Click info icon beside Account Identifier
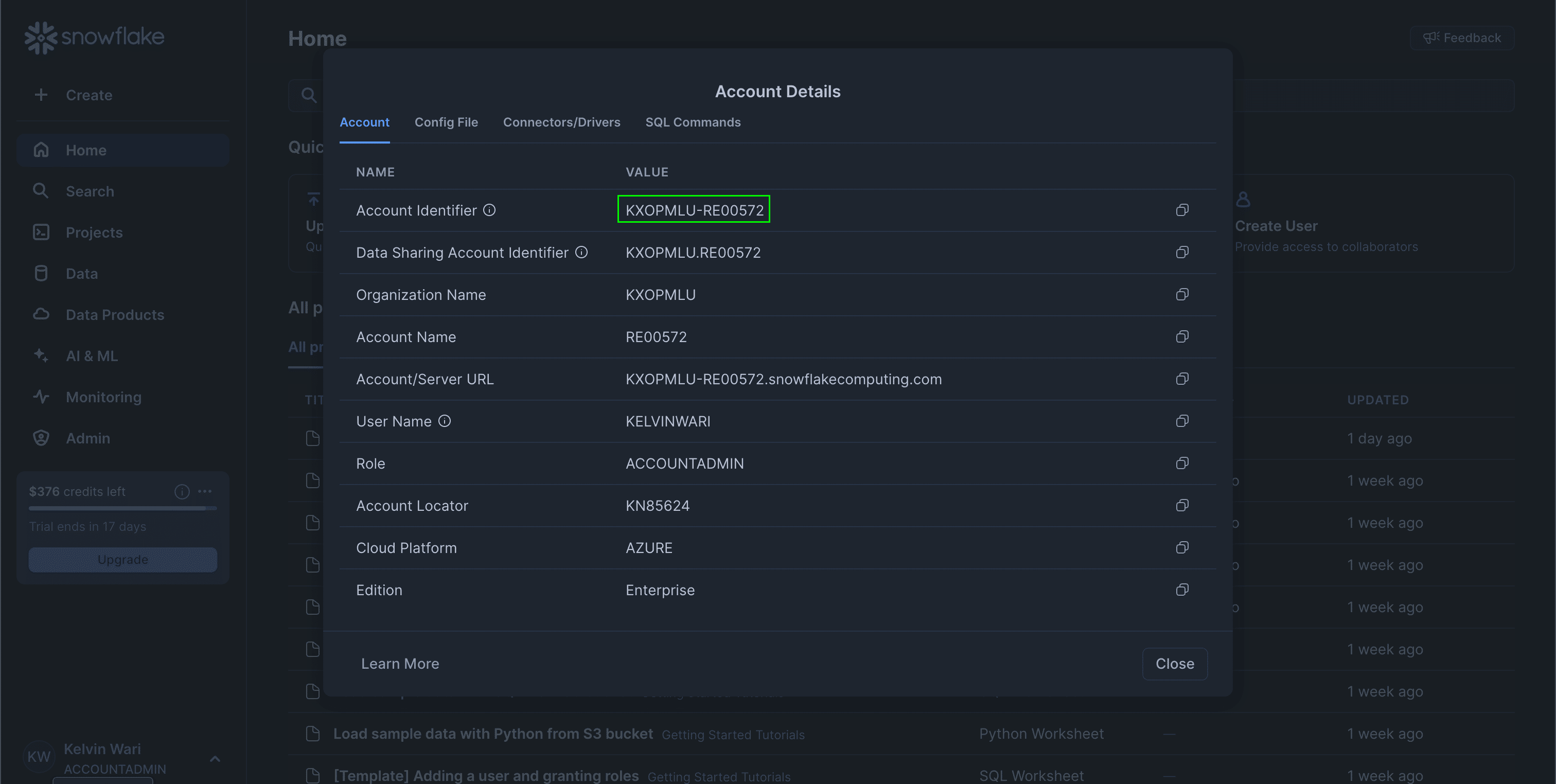 (489, 209)
